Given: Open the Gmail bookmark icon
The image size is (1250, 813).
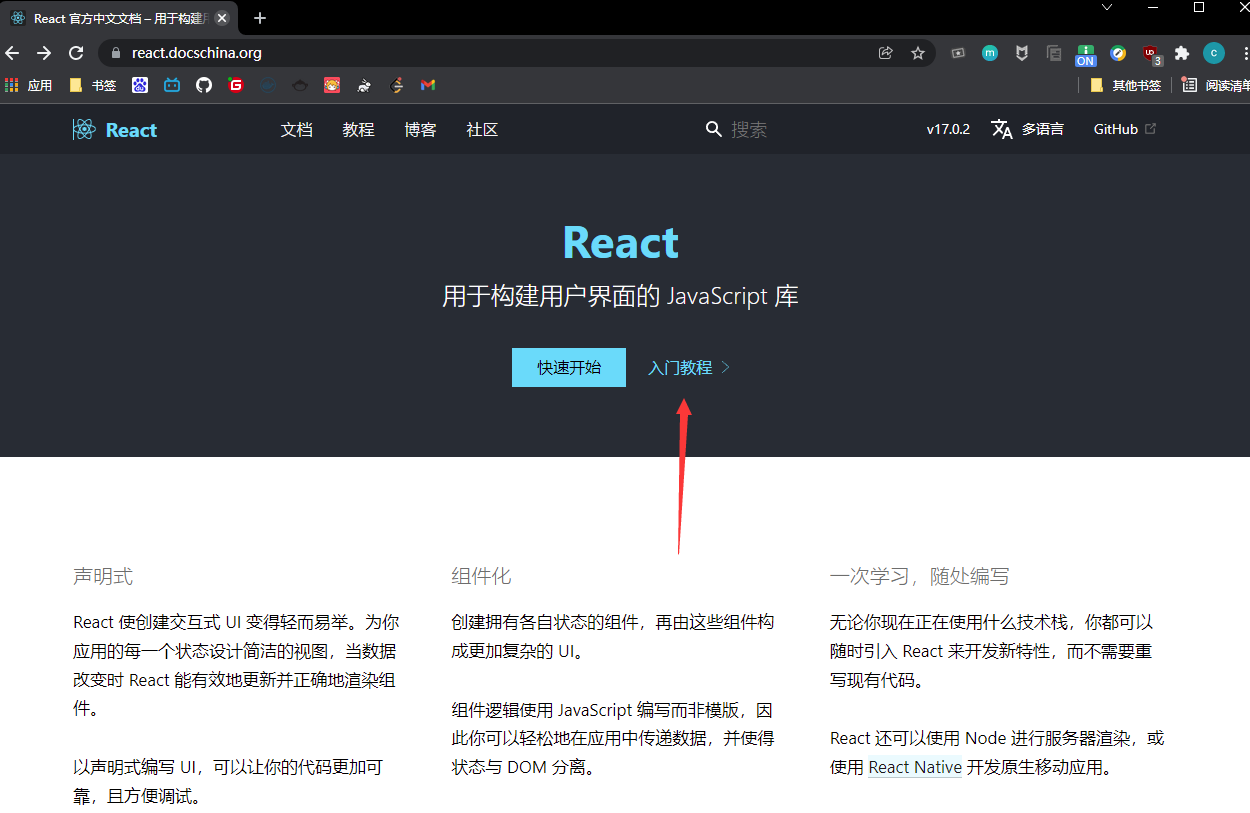Looking at the screenshot, I should 428,85.
